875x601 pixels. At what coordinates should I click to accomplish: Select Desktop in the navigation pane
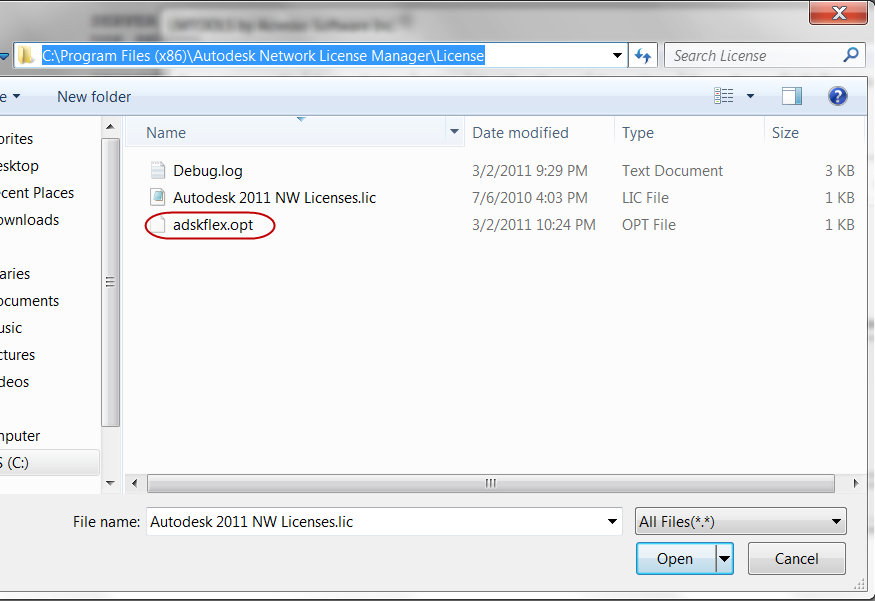pos(19,166)
